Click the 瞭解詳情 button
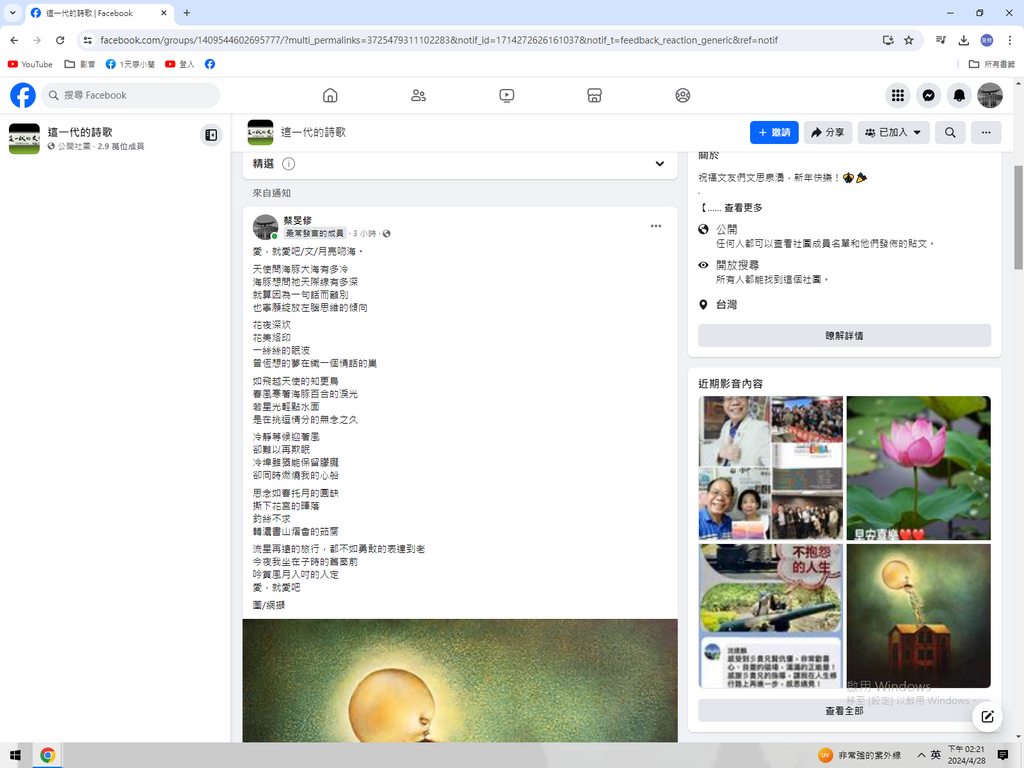Viewport: 1024px width, 768px height. (844, 336)
